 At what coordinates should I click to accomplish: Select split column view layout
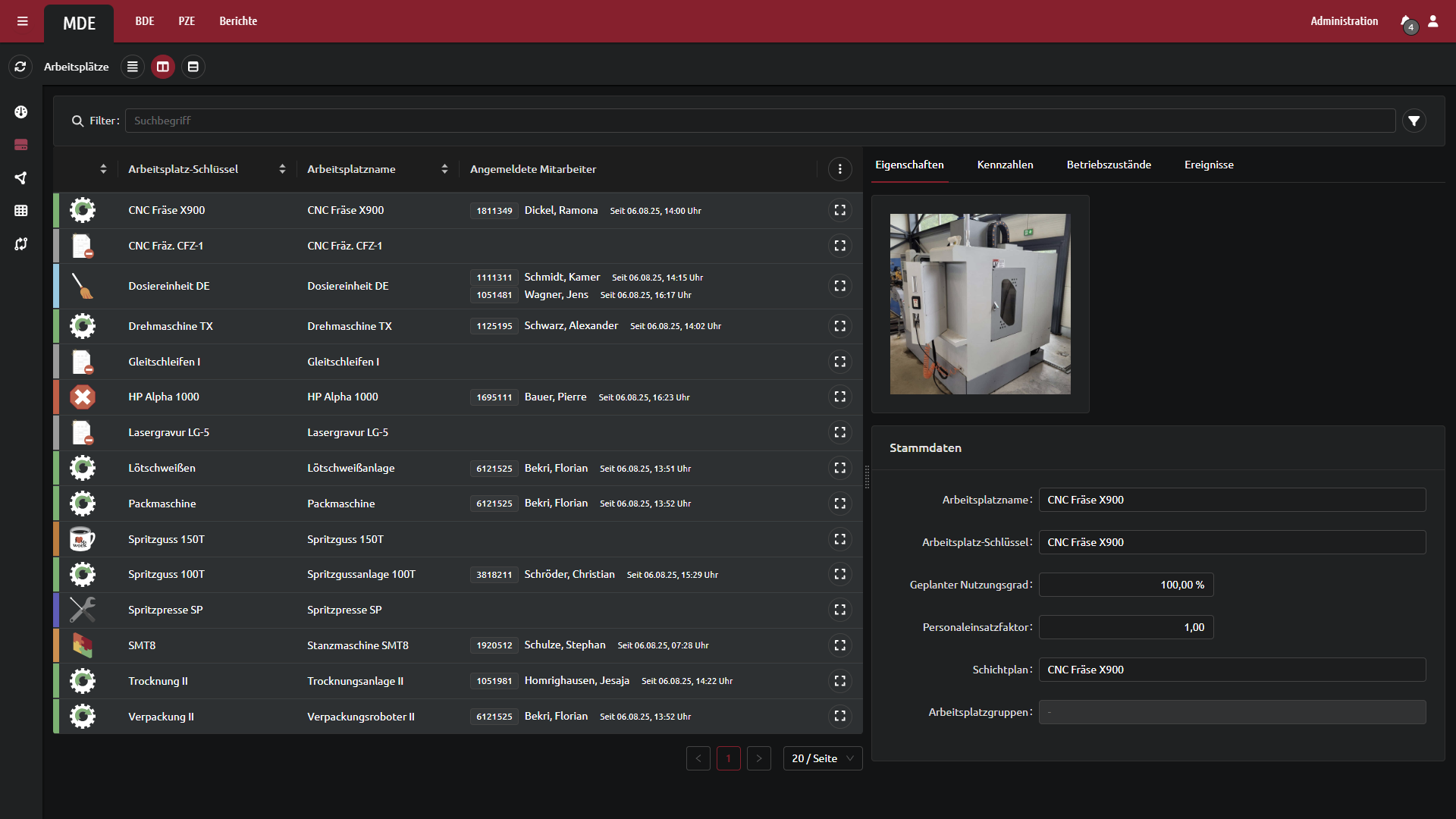point(163,67)
